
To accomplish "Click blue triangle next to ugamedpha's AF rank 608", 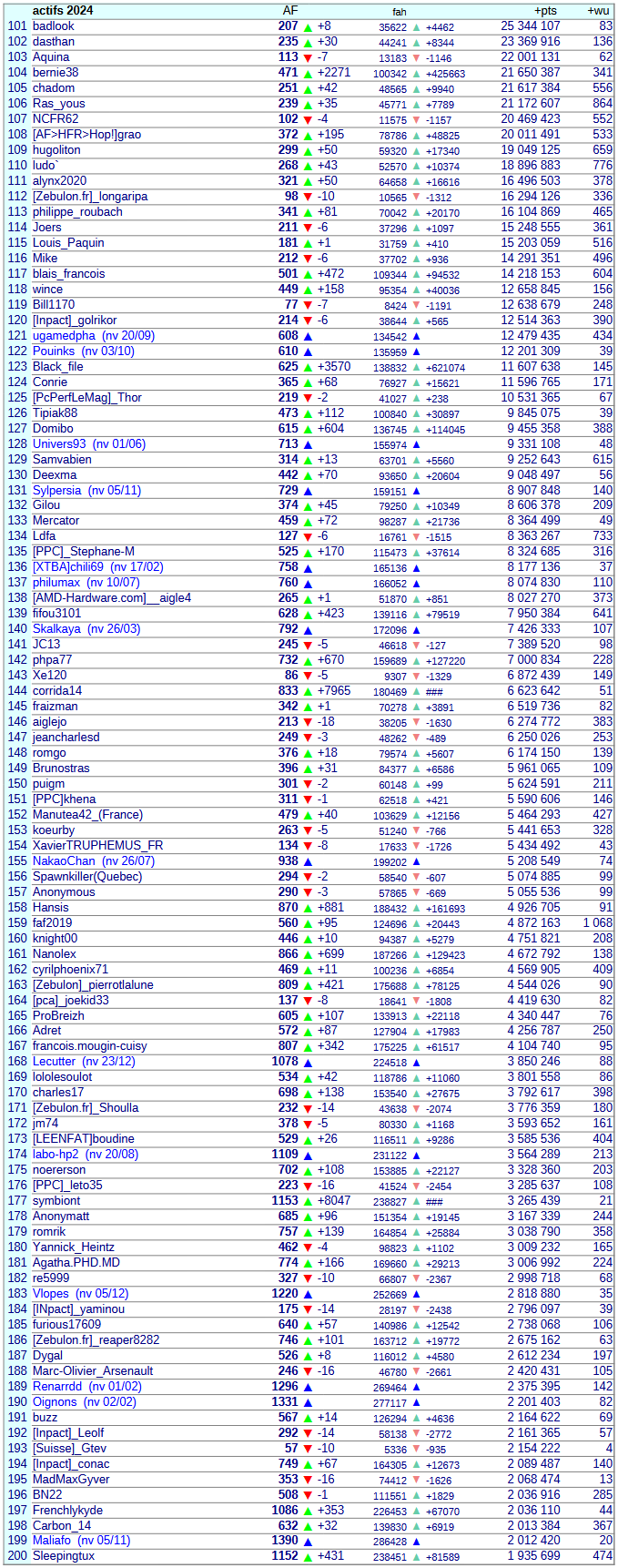I will click(x=308, y=336).
